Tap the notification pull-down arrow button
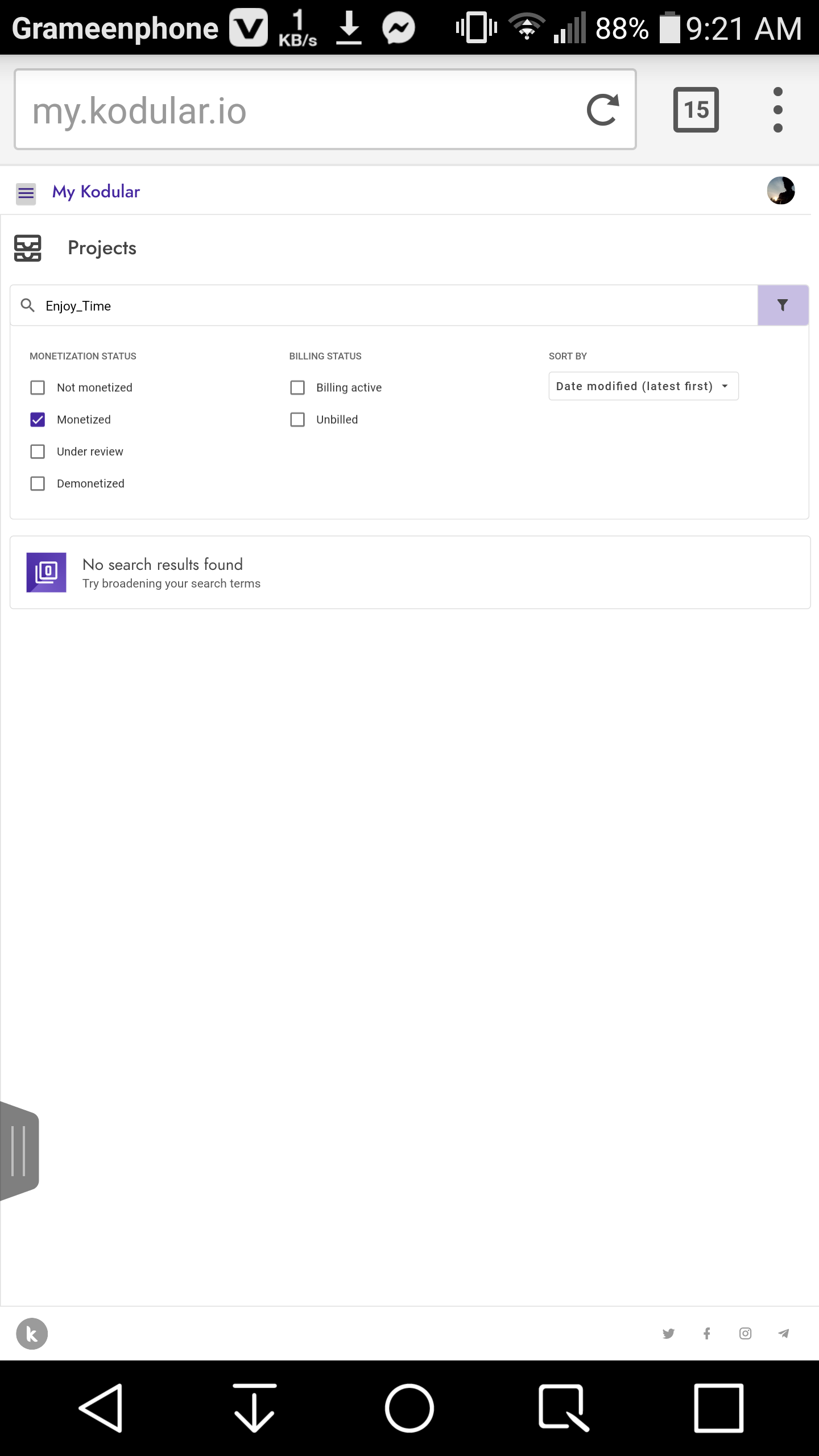 point(255,1408)
